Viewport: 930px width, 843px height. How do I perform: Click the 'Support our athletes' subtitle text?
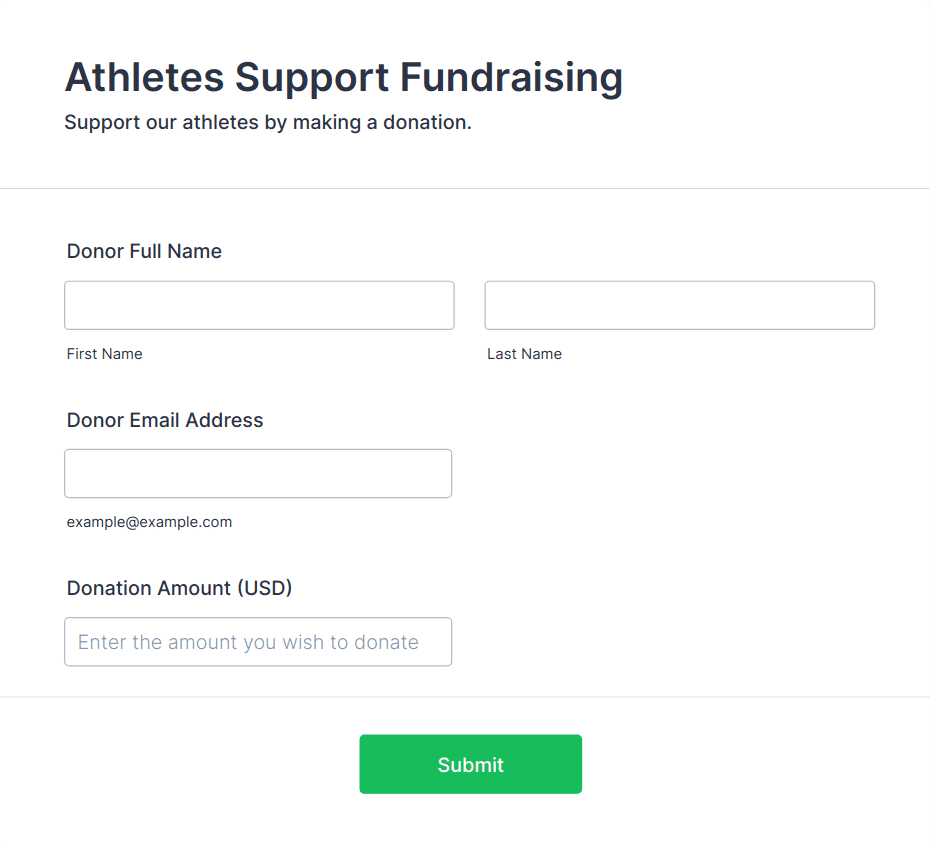coord(267,123)
